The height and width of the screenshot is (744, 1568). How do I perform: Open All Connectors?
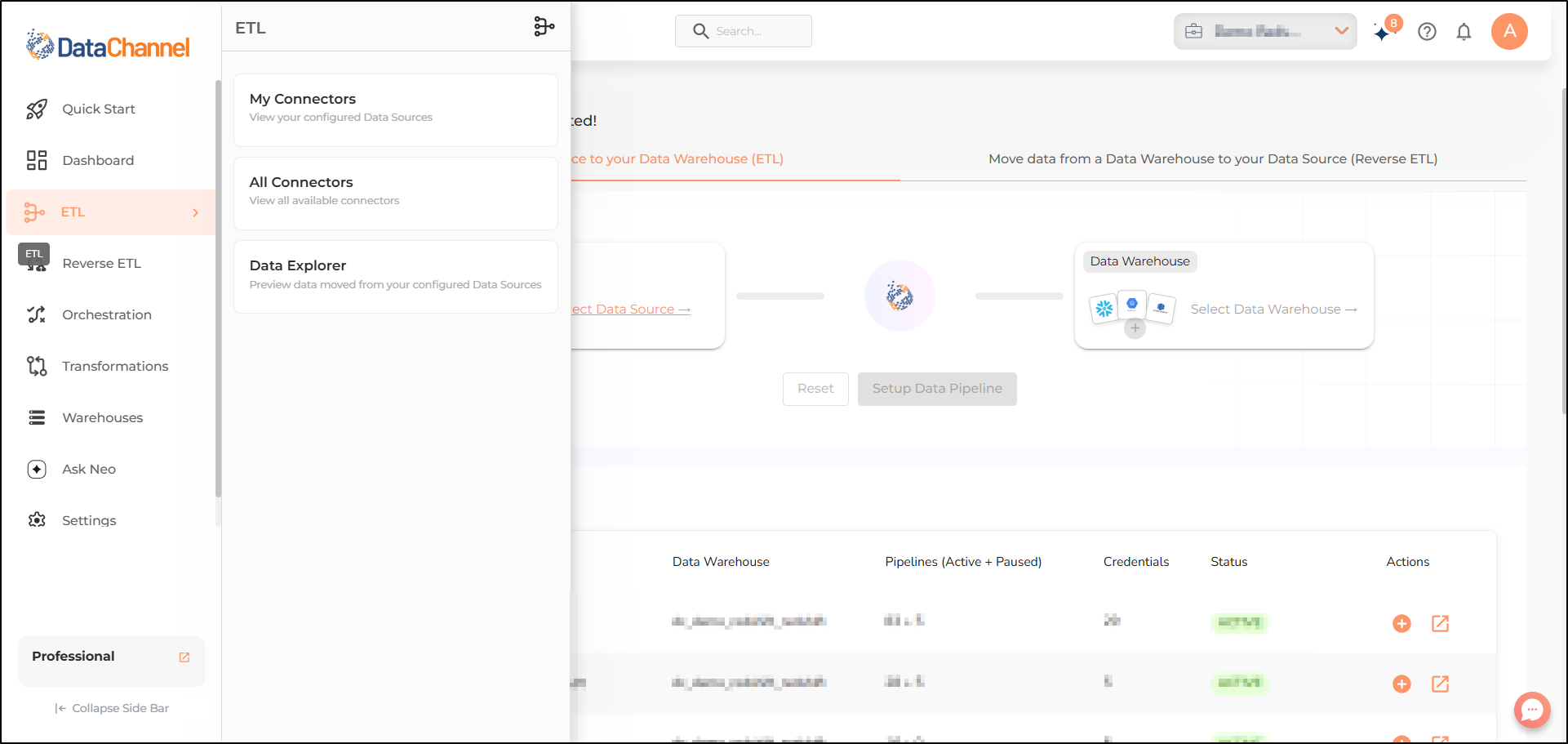[x=396, y=194]
